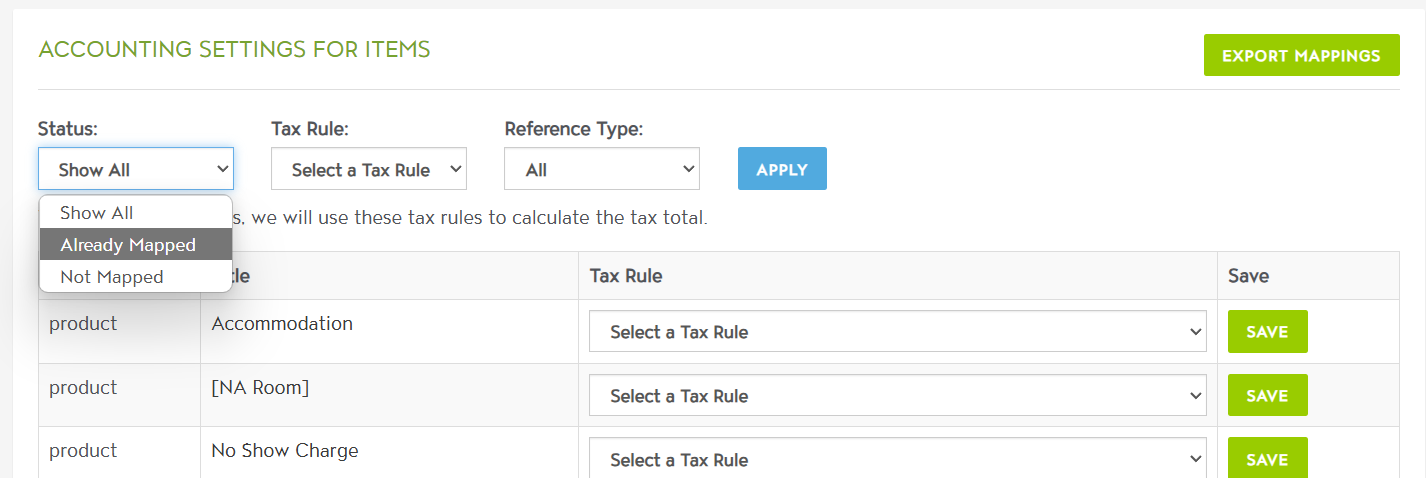This screenshot has width=1426, height=478.
Task: Click the Tax Rule column header
Action: tap(626, 276)
